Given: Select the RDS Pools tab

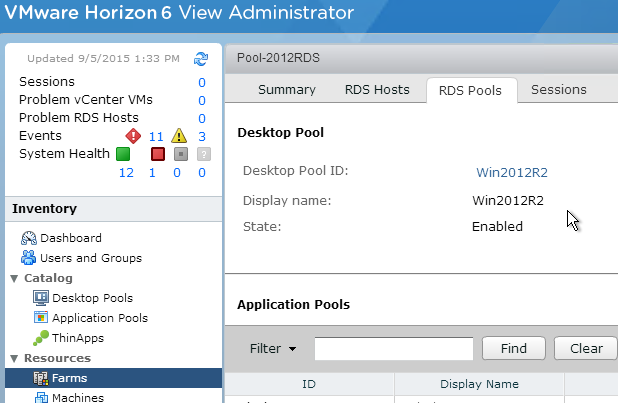Looking at the screenshot, I should click(471, 91).
